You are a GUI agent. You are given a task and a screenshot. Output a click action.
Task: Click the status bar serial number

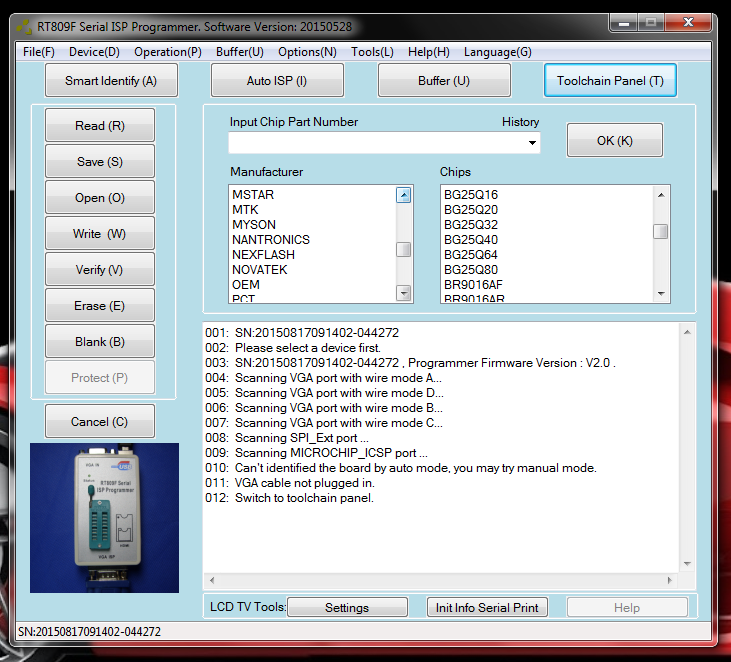point(89,631)
